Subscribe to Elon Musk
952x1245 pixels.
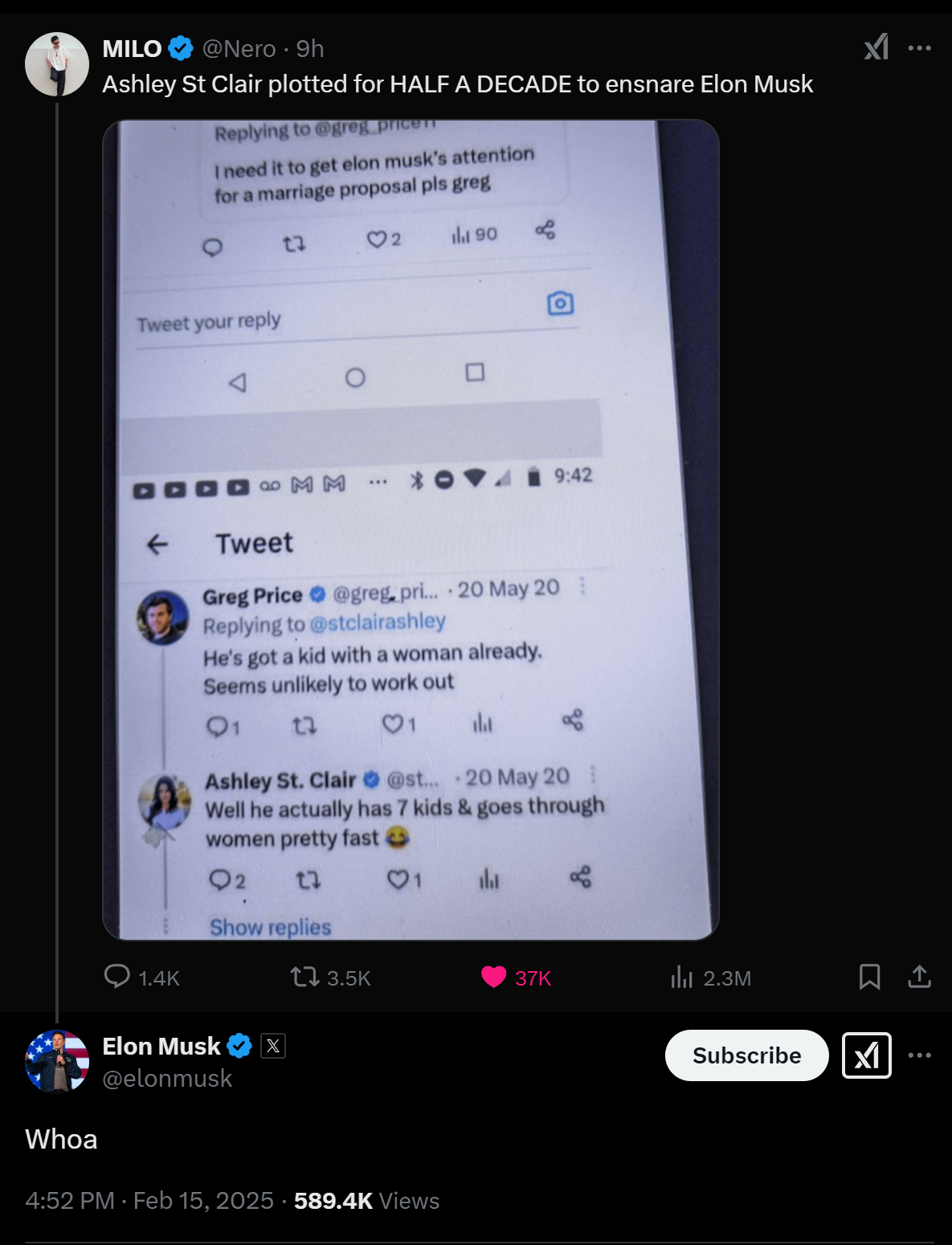pyautogui.click(x=746, y=1055)
